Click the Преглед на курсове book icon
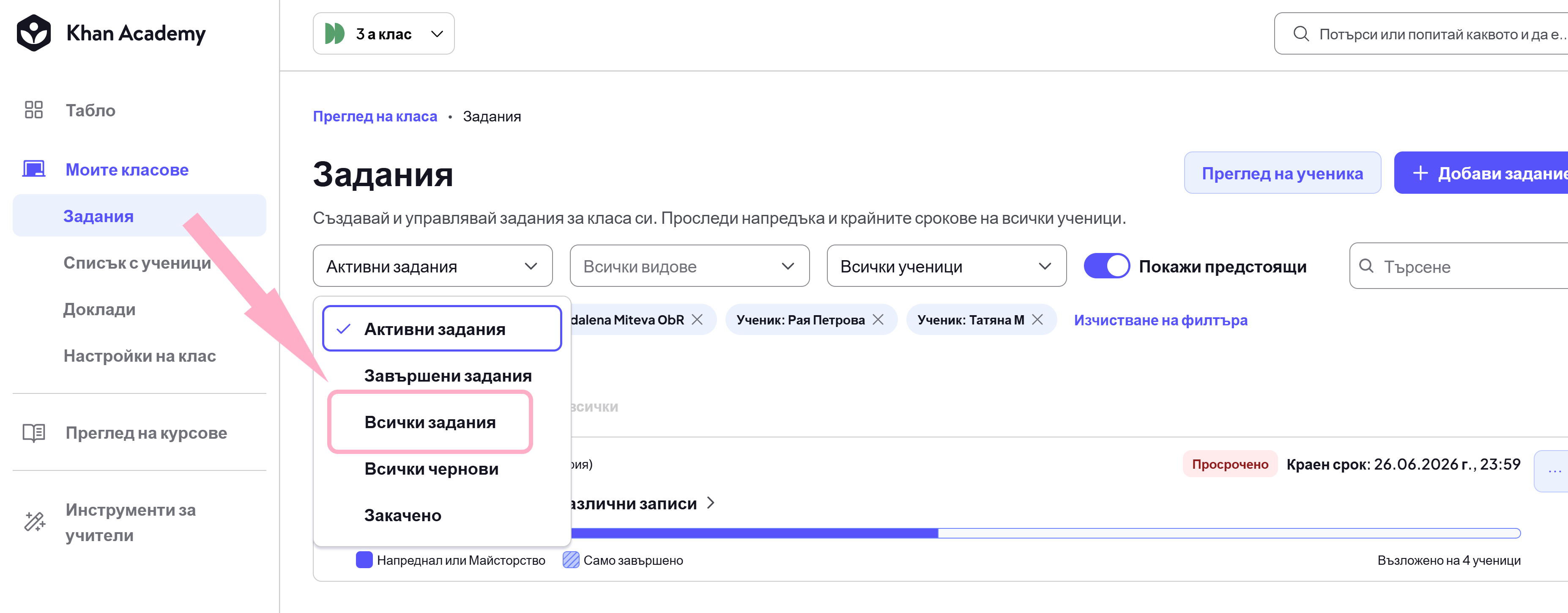The width and height of the screenshot is (1568, 613). [x=34, y=433]
